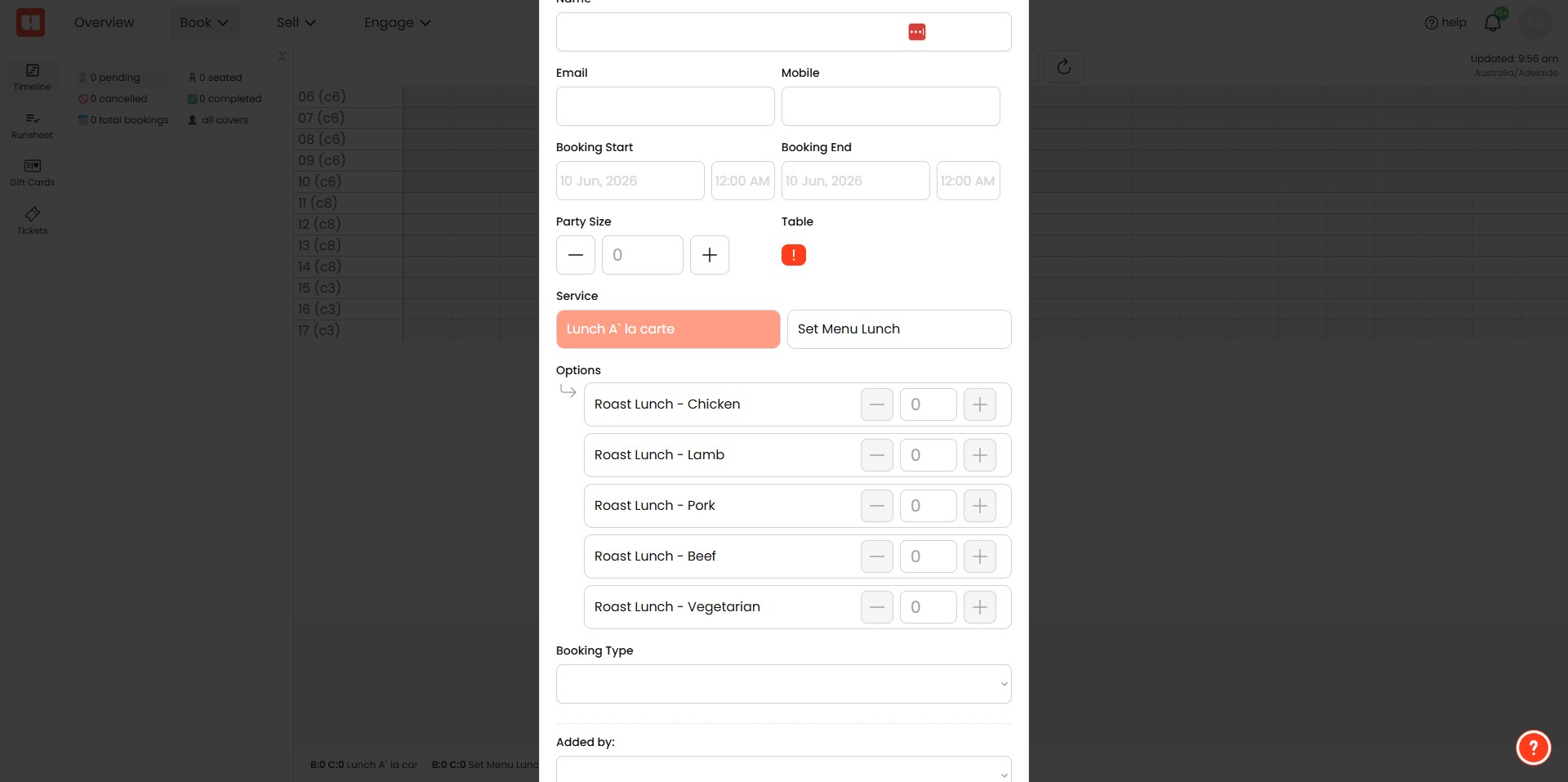Click Roast Lunch - Vegetarian quantity field

(x=929, y=607)
